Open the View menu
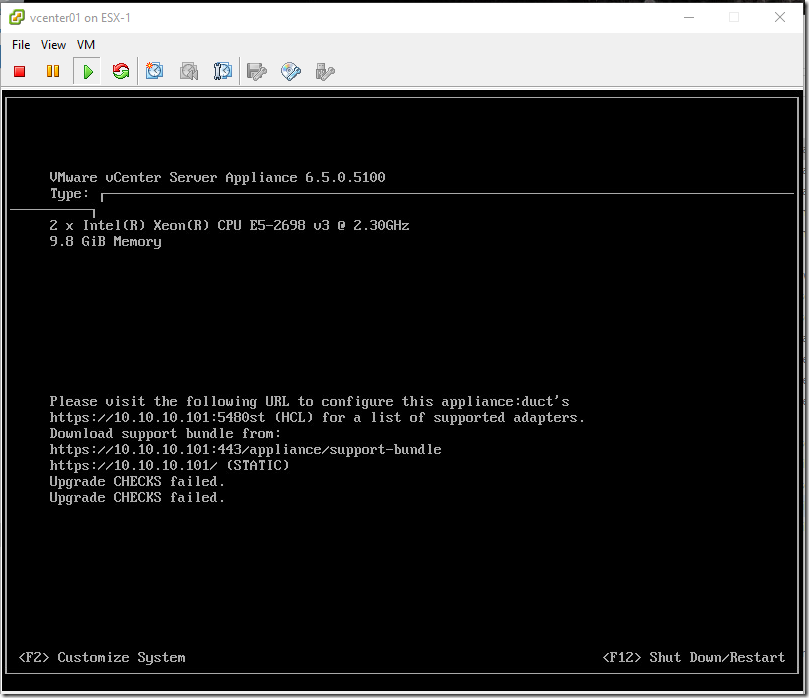The width and height of the screenshot is (809, 698). click(x=54, y=45)
